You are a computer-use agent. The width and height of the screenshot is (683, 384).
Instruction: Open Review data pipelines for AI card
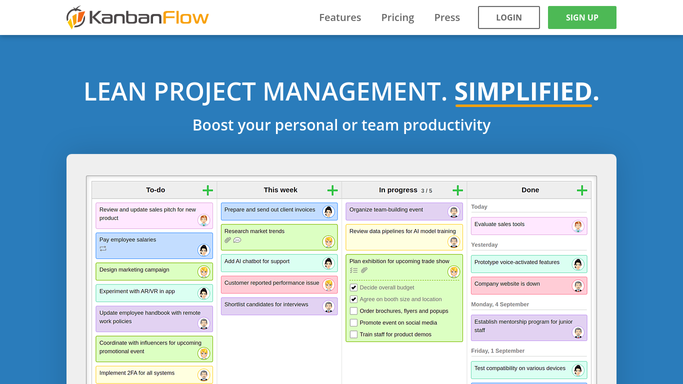[404, 237]
